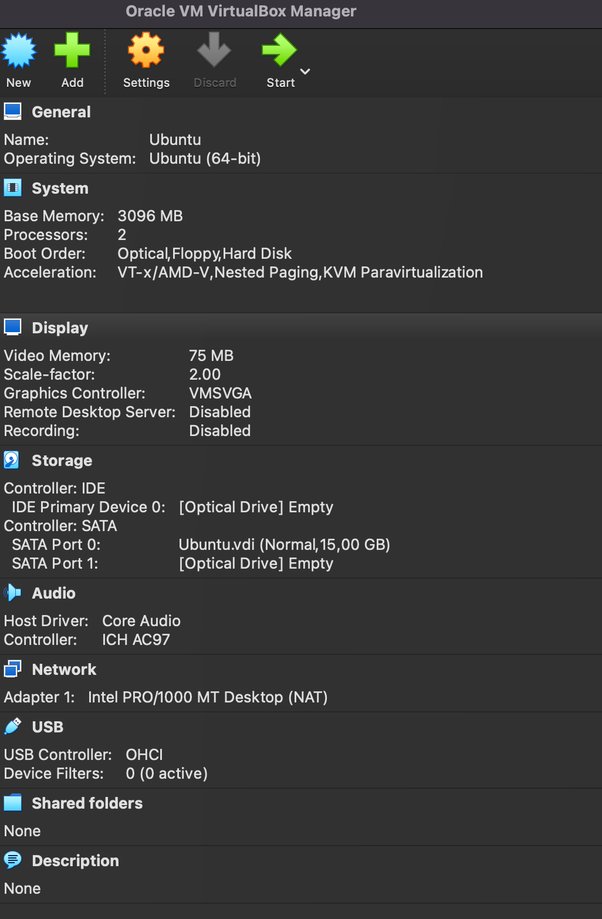
Task: Click the Recording Disabled setting
Action: pos(219,430)
